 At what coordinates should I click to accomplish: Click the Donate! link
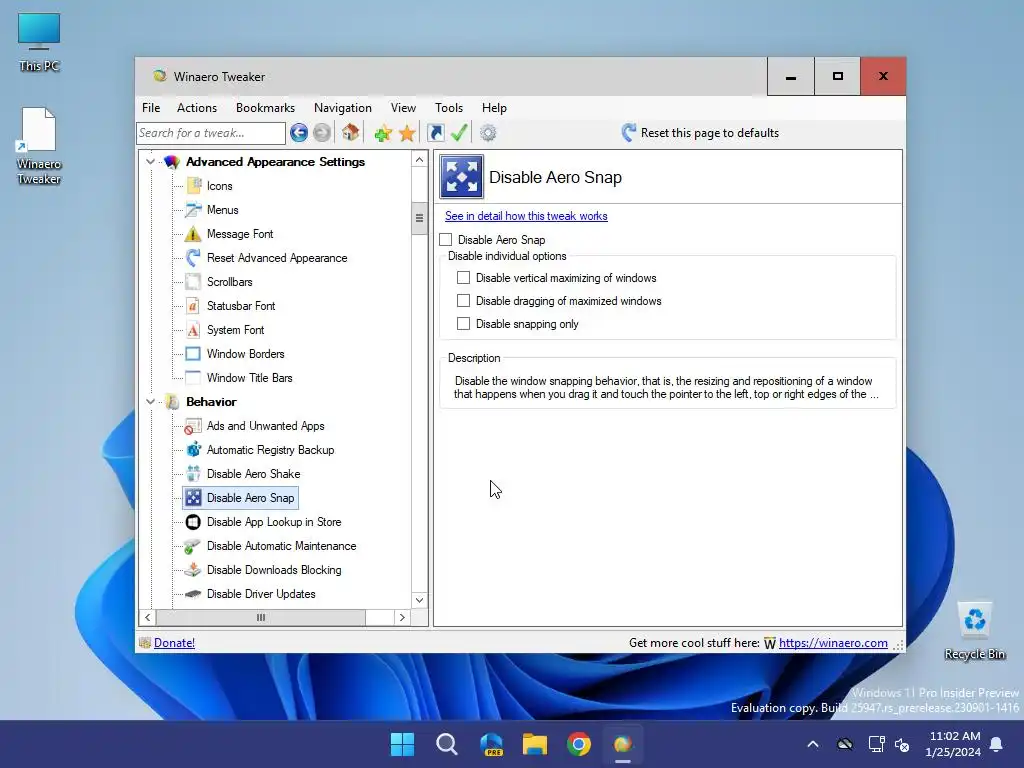click(174, 643)
